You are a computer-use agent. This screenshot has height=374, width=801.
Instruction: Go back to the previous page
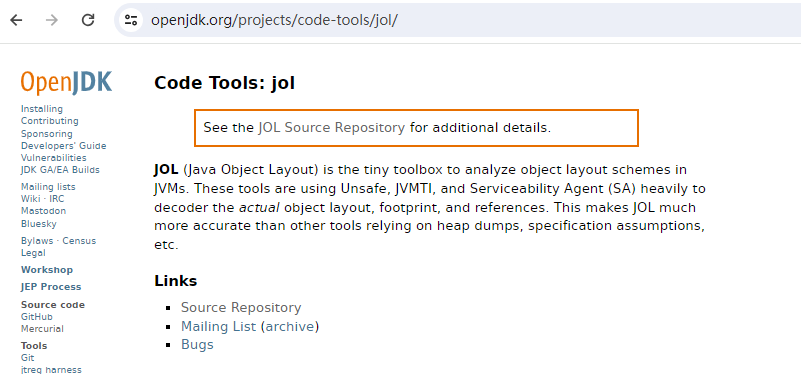[16, 20]
